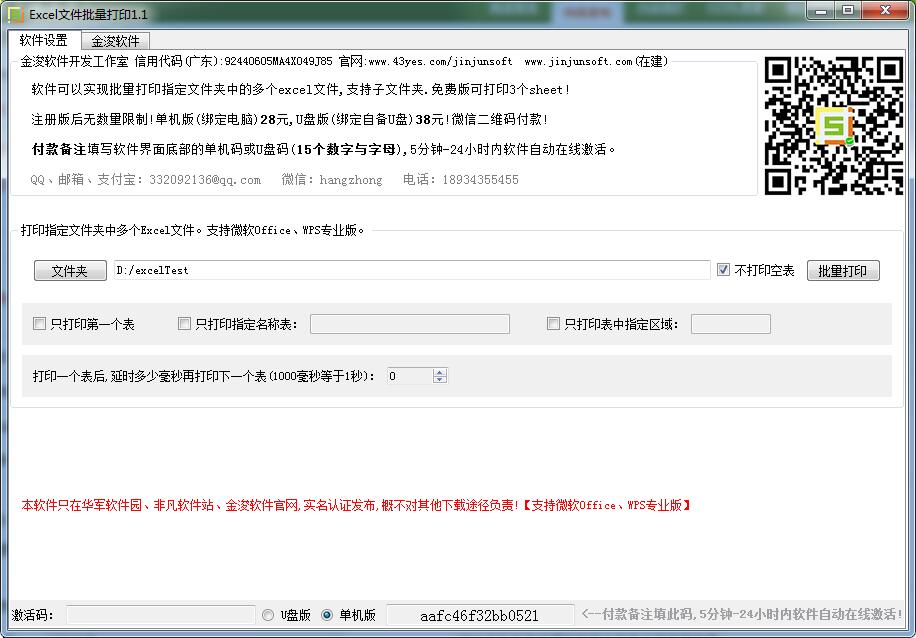Select the U盘版 radio button
The image size is (916, 638).
[268, 615]
